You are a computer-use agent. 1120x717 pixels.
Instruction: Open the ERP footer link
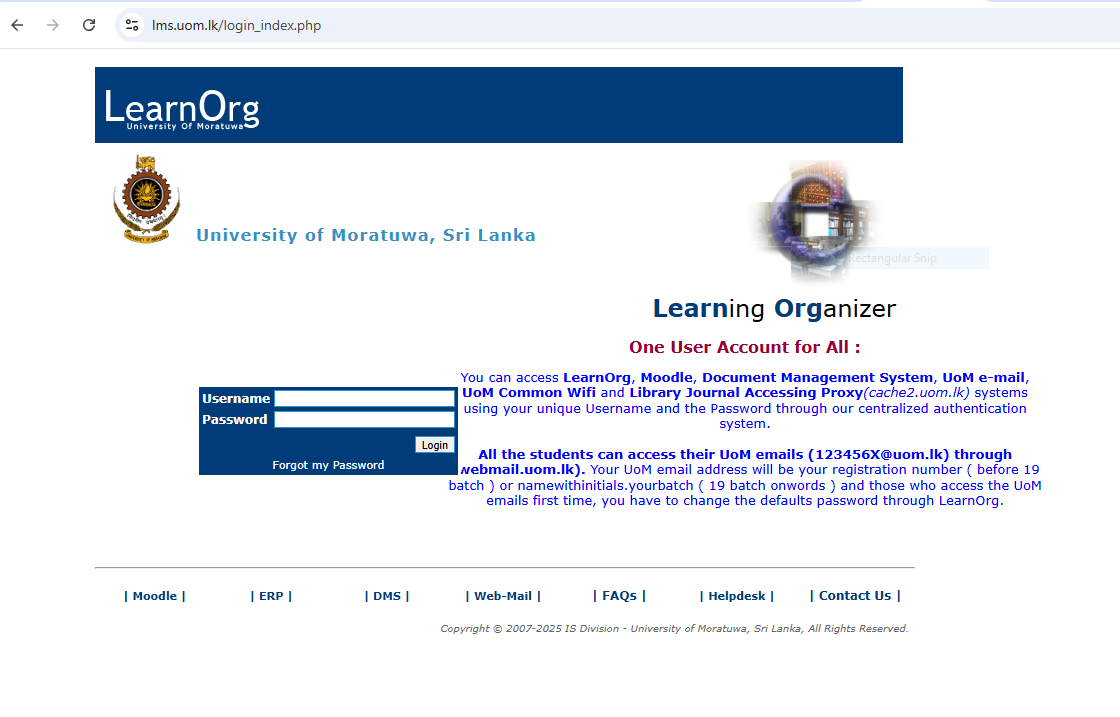click(x=271, y=596)
